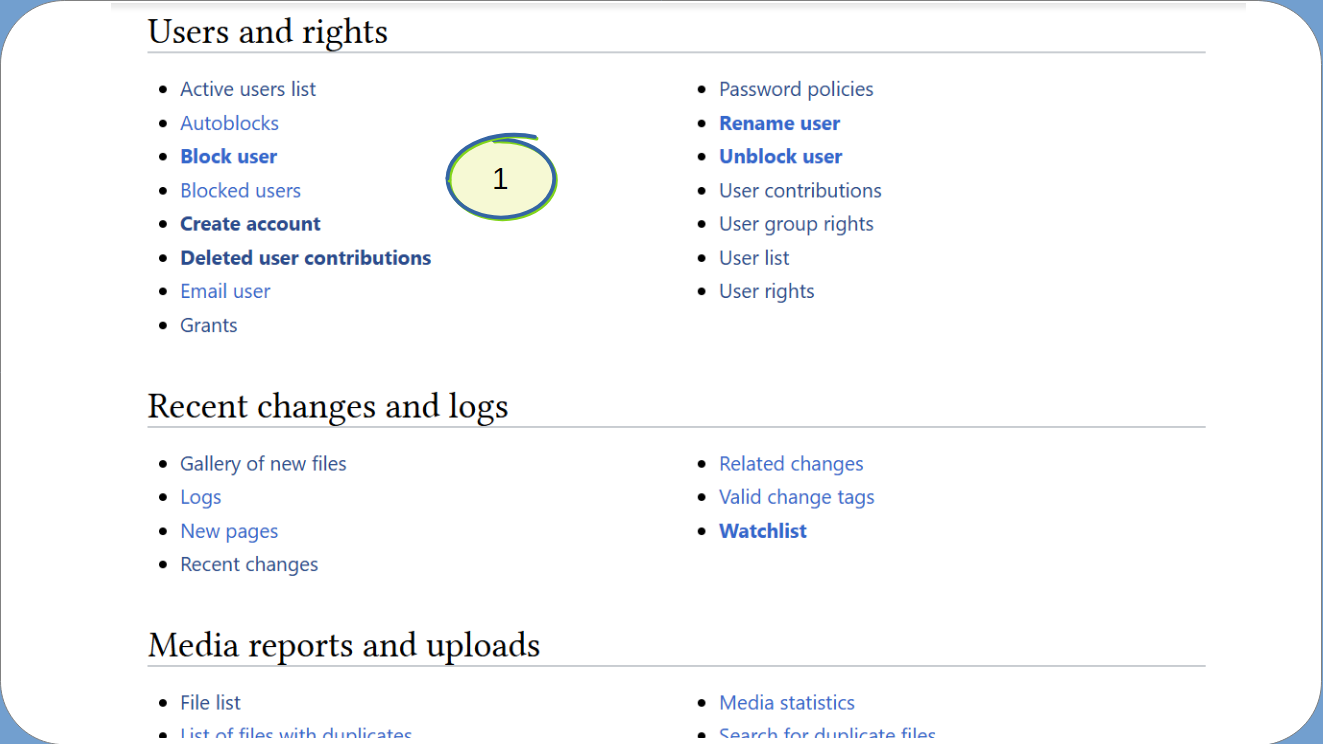Viewport: 1323px width, 744px height.
Task: Open the Active users list link
Action: 248,89
